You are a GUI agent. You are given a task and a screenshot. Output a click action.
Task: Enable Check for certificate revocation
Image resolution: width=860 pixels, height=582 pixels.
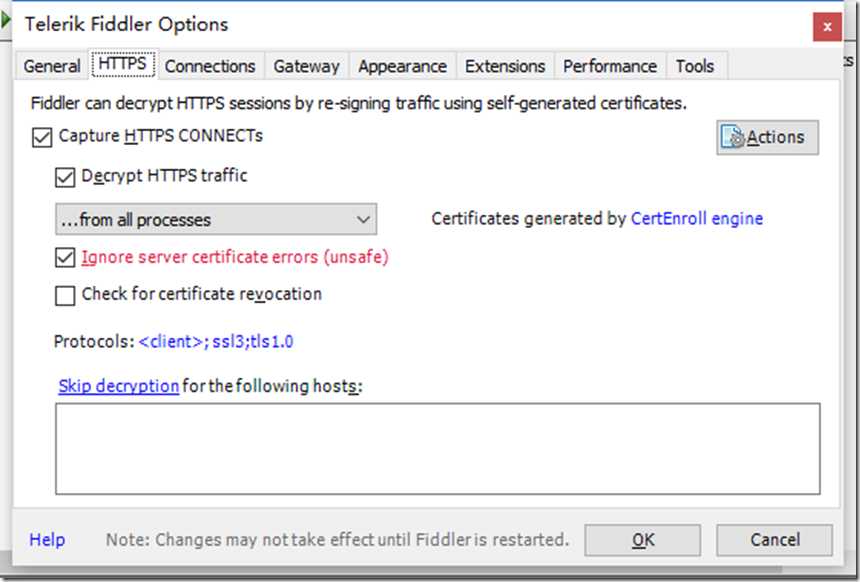65,295
